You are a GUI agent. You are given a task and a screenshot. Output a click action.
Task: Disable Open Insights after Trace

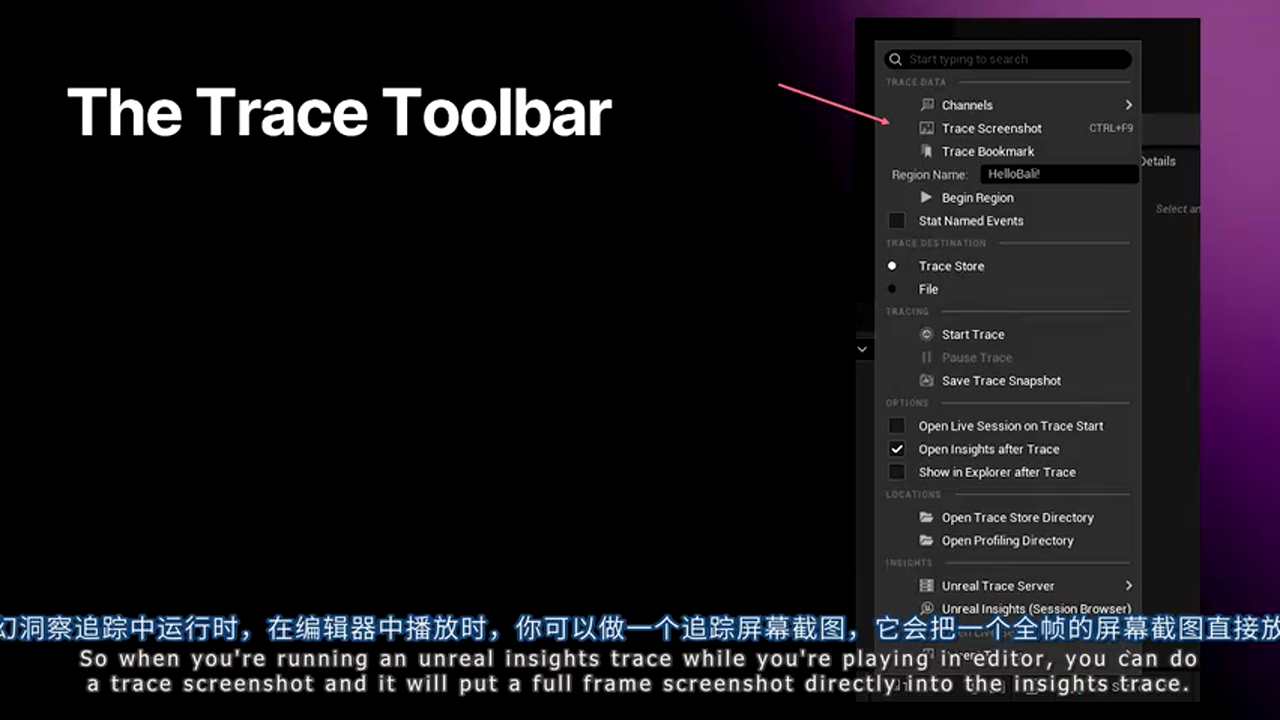[x=896, y=449]
